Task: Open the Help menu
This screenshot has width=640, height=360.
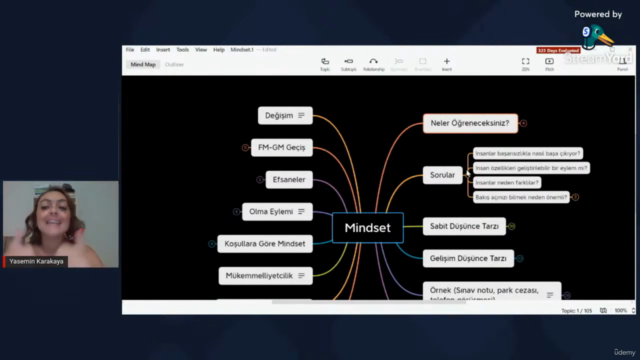Action: pos(219,50)
